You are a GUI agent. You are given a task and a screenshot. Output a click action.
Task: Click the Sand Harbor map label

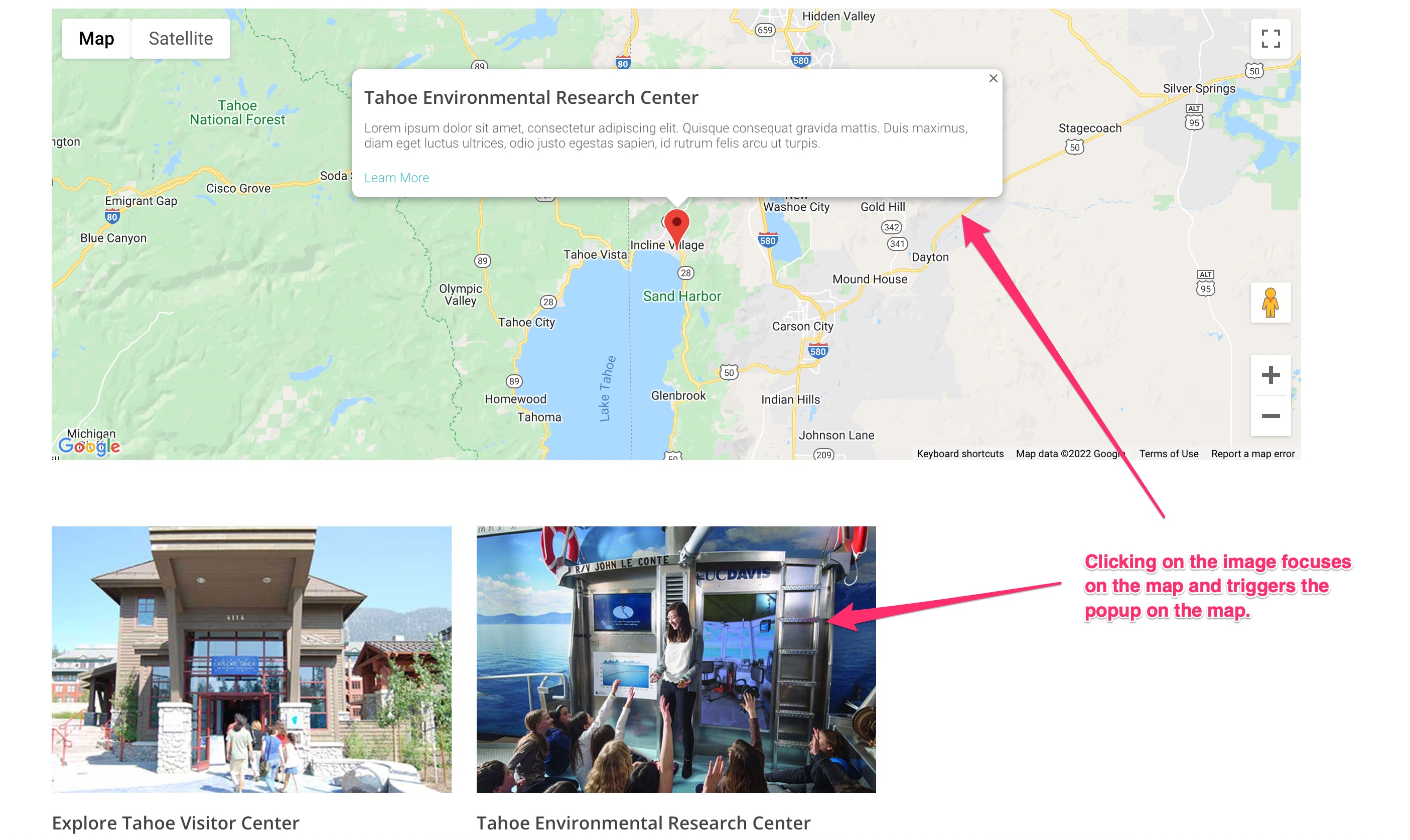tap(681, 296)
